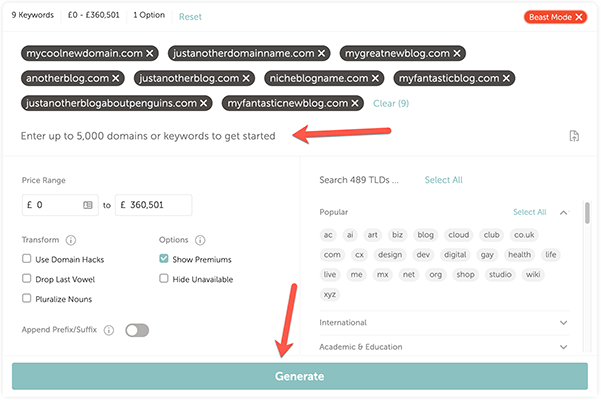Viewport: 601px width, 400px height.
Task: Check Drop Last Vowel option
Action: click(x=26, y=278)
